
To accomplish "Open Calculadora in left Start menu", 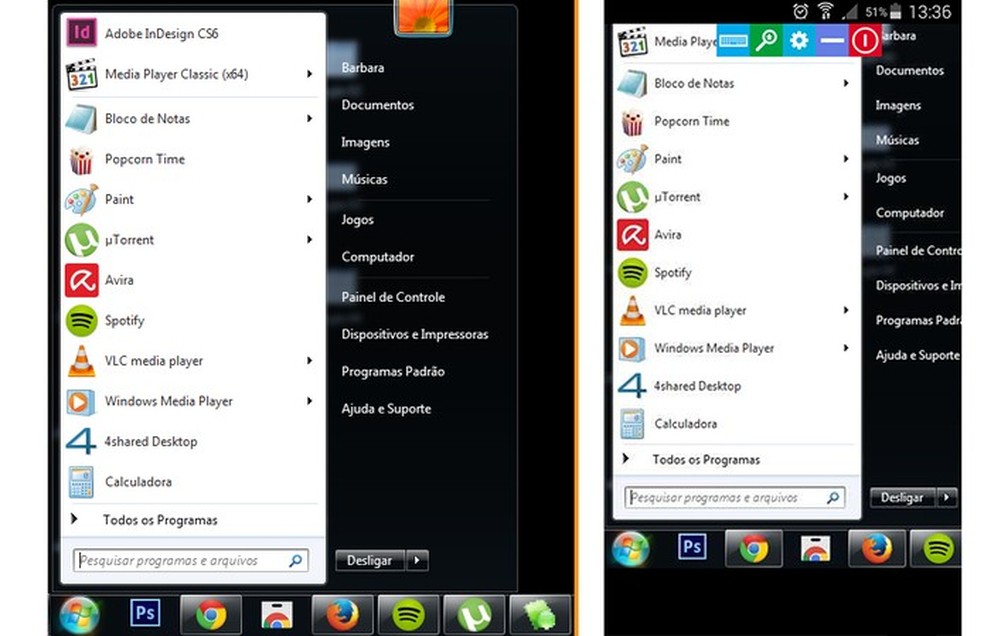I will point(193,482).
